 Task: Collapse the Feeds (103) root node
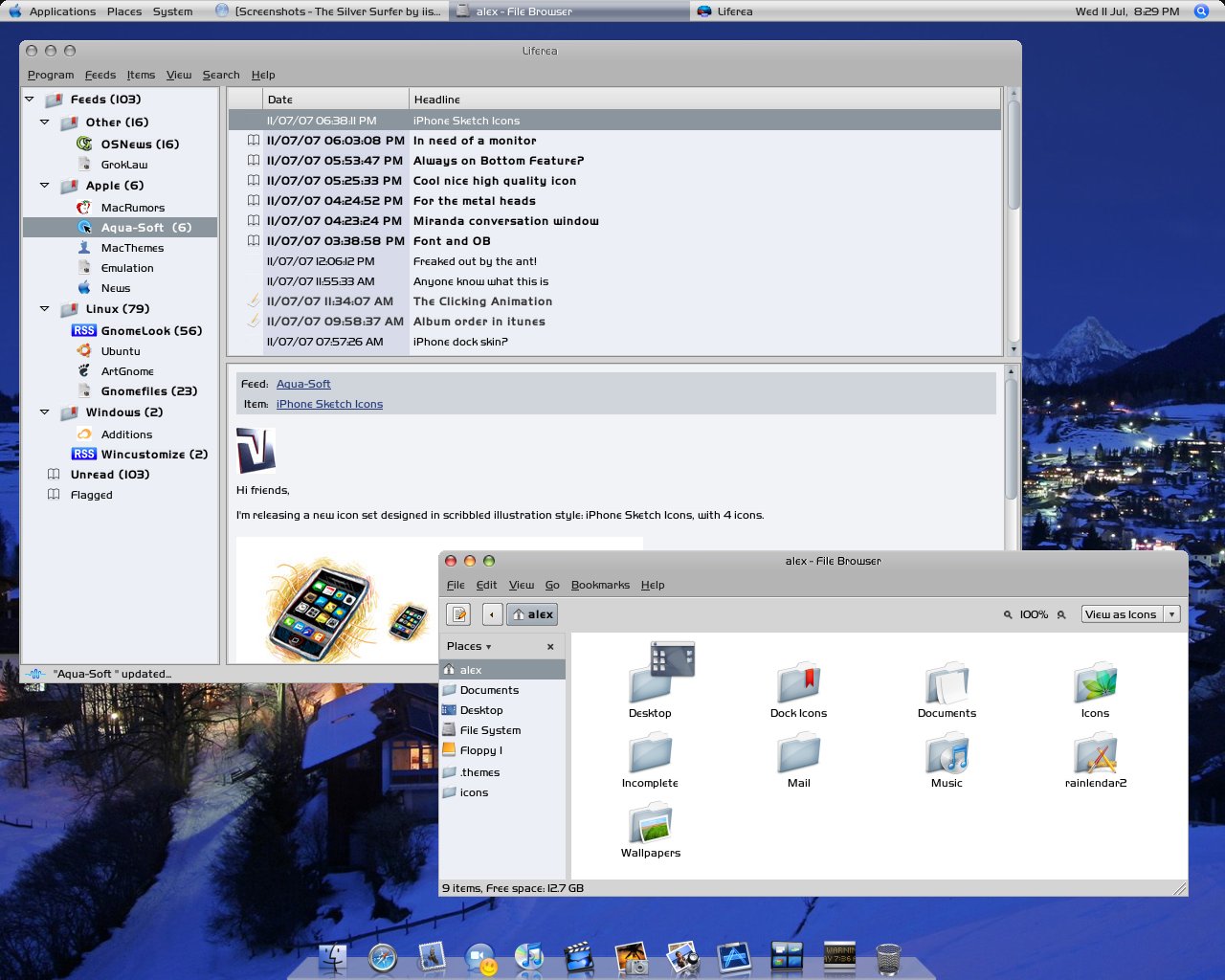[30, 99]
